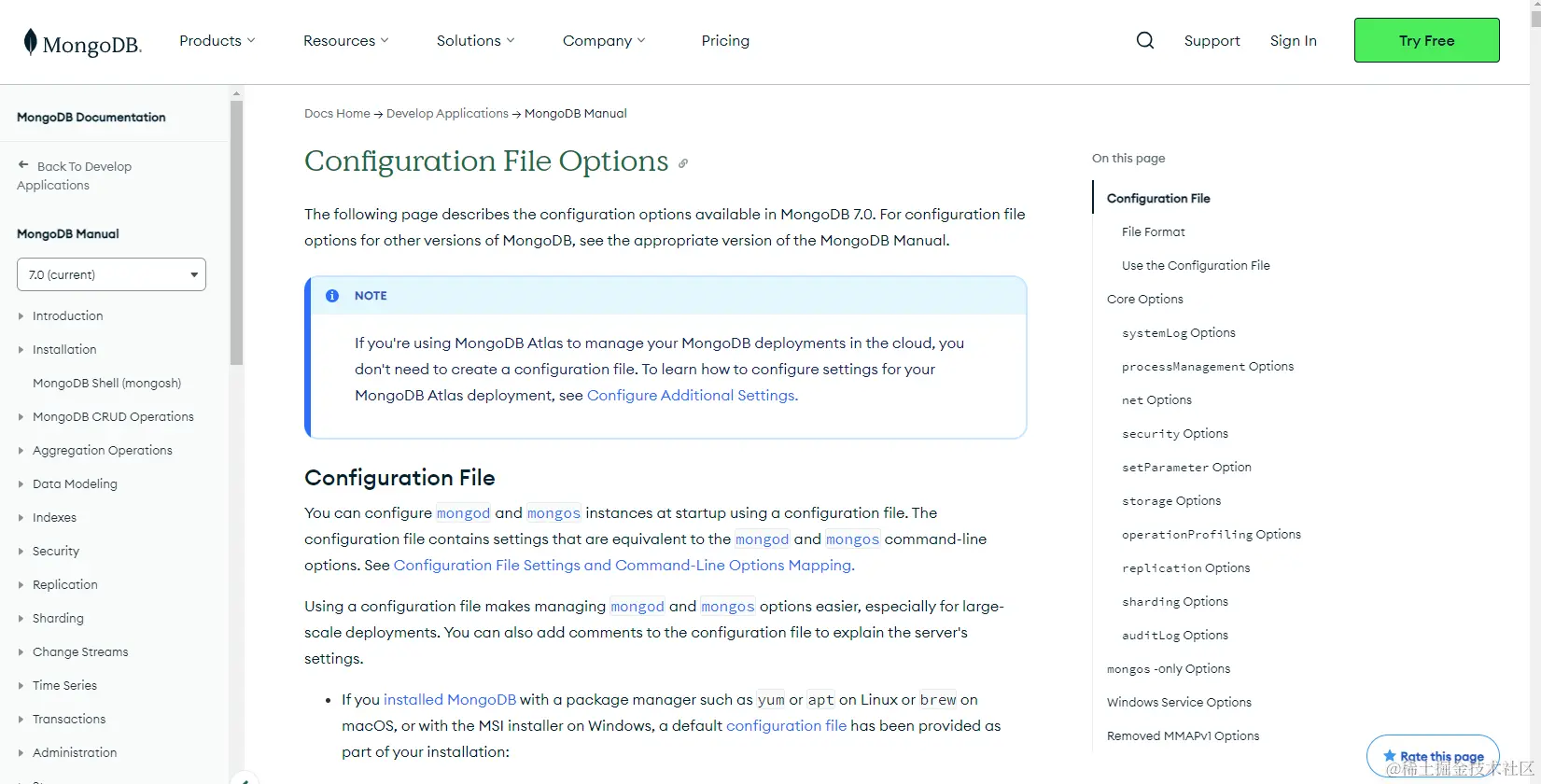The width and height of the screenshot is (1541, 784).
Task: Expand the Replication section
Action: click(65, 584)
